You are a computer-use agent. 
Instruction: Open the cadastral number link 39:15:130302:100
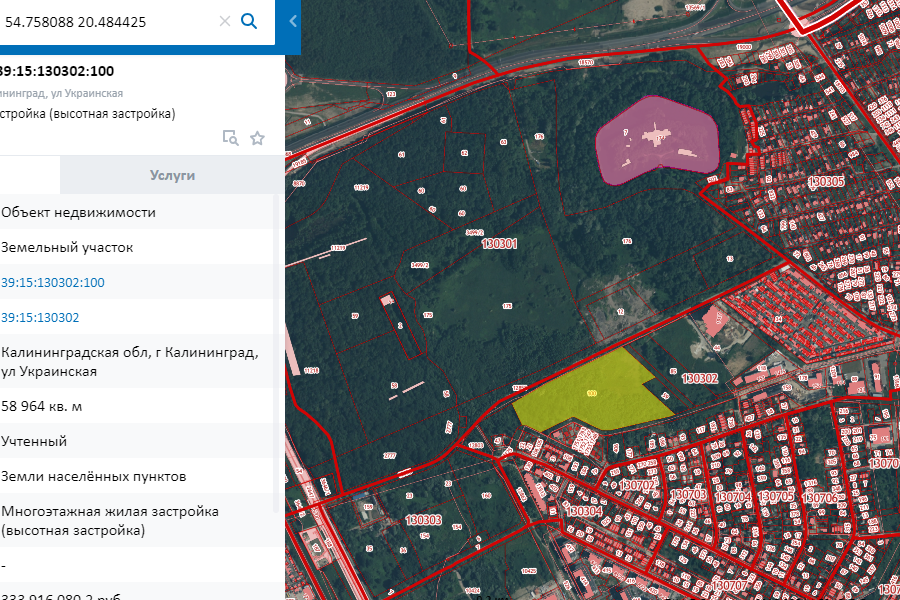pyautogui.click(x=53, y=283)
